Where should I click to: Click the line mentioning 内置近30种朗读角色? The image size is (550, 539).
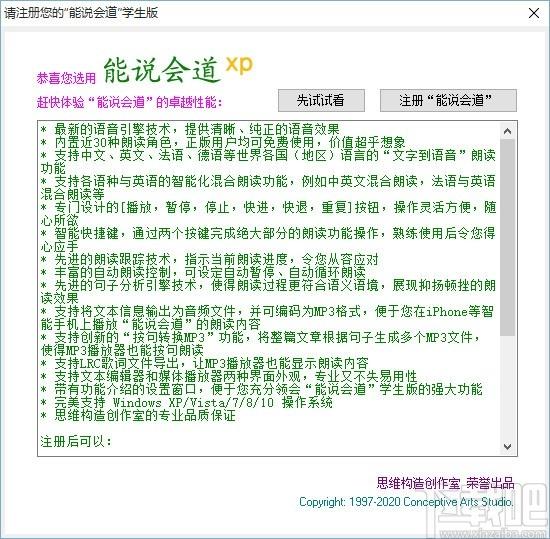pyautogui.click(x=223, y=142)
